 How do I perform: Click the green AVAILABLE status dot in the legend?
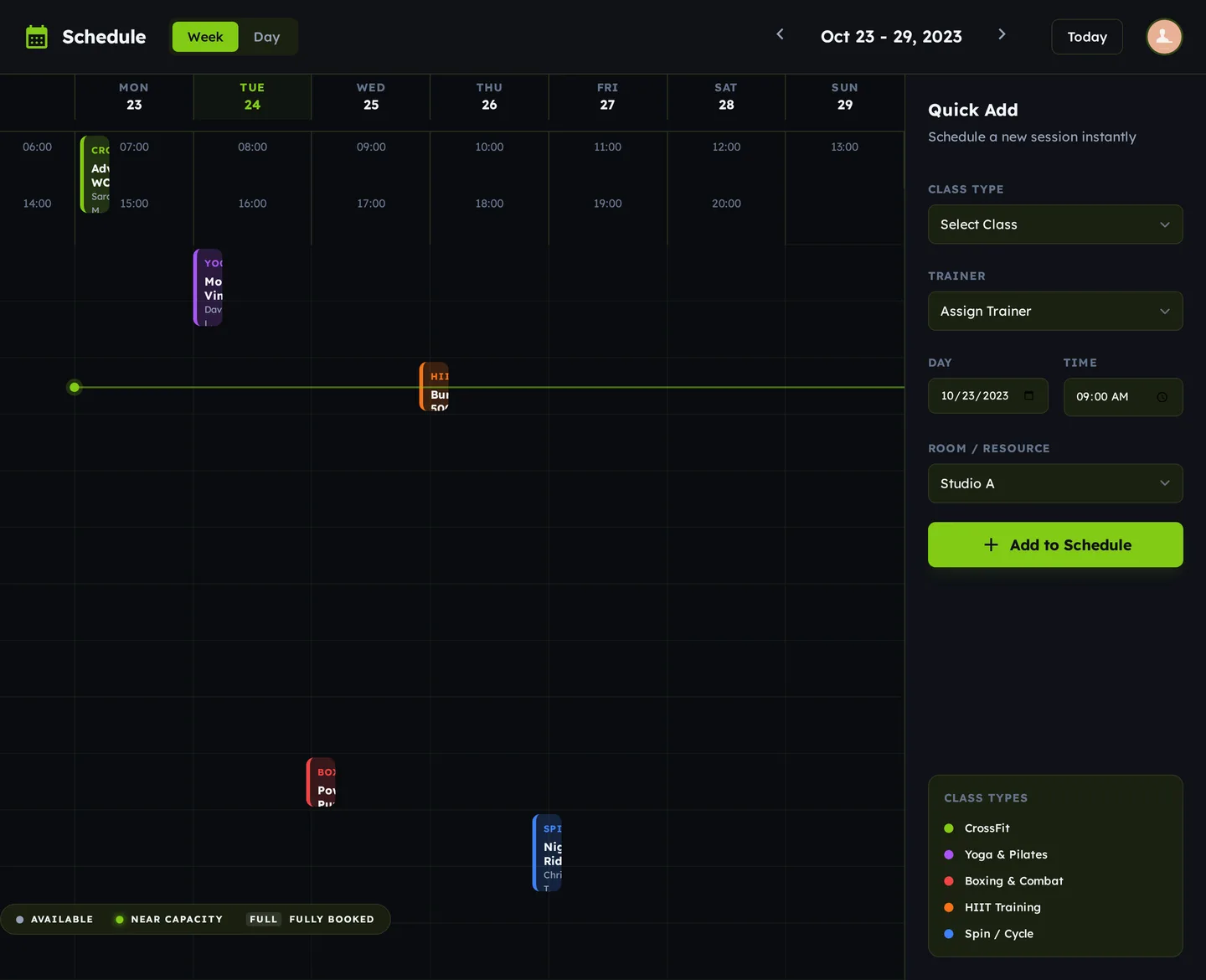(x=20, y=919)
